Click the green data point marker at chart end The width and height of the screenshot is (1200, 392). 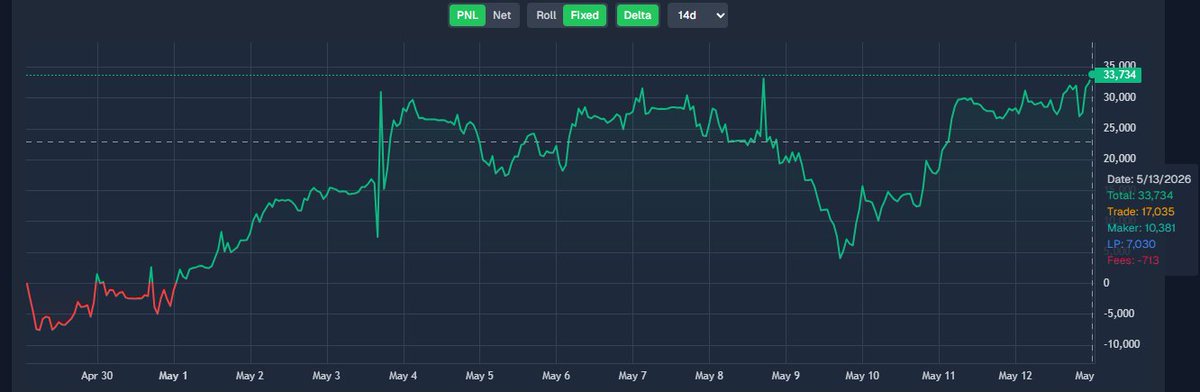pyautogui.click(x=1092, y=75)
